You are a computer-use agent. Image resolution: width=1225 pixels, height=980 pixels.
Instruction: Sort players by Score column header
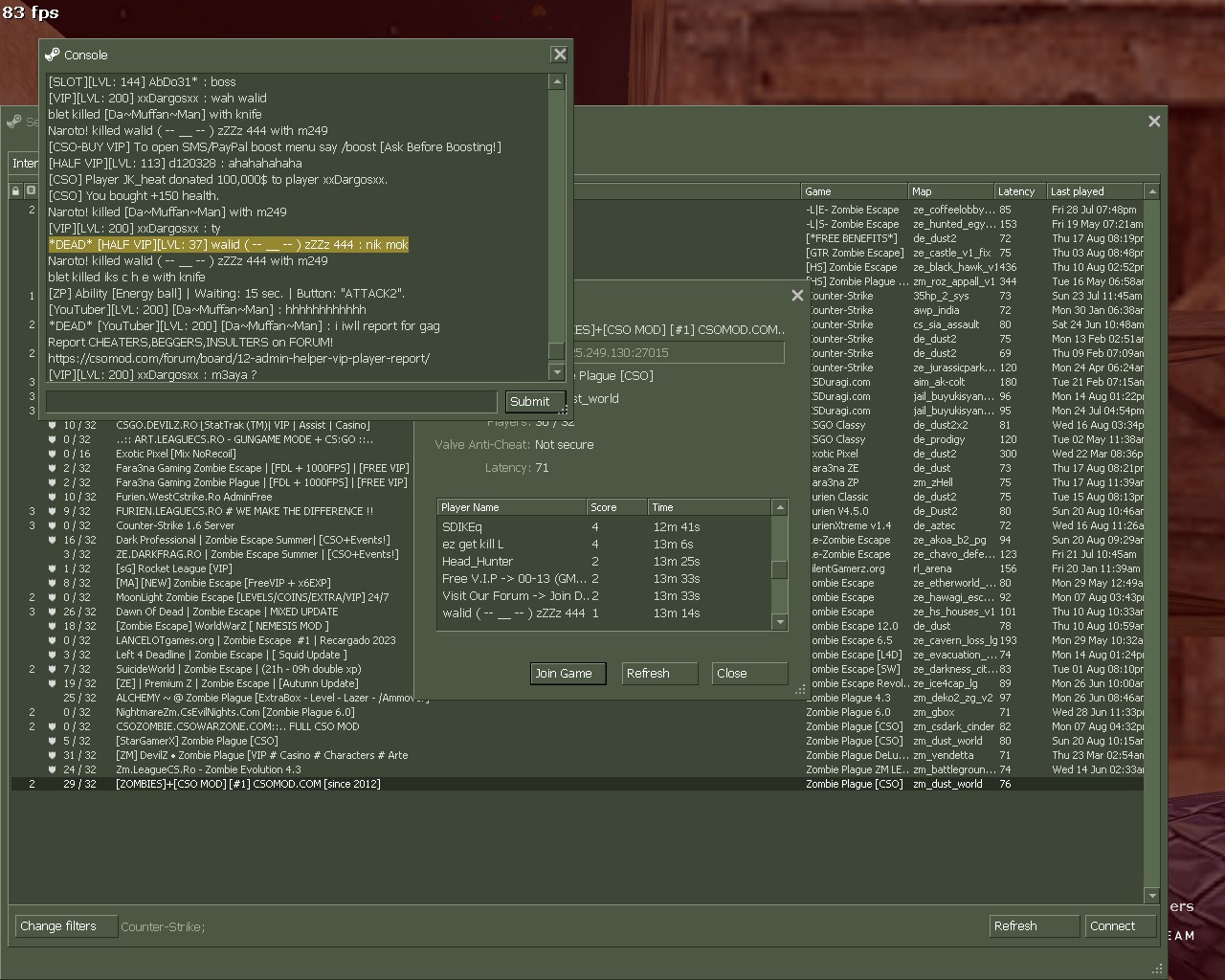point(615,507)
